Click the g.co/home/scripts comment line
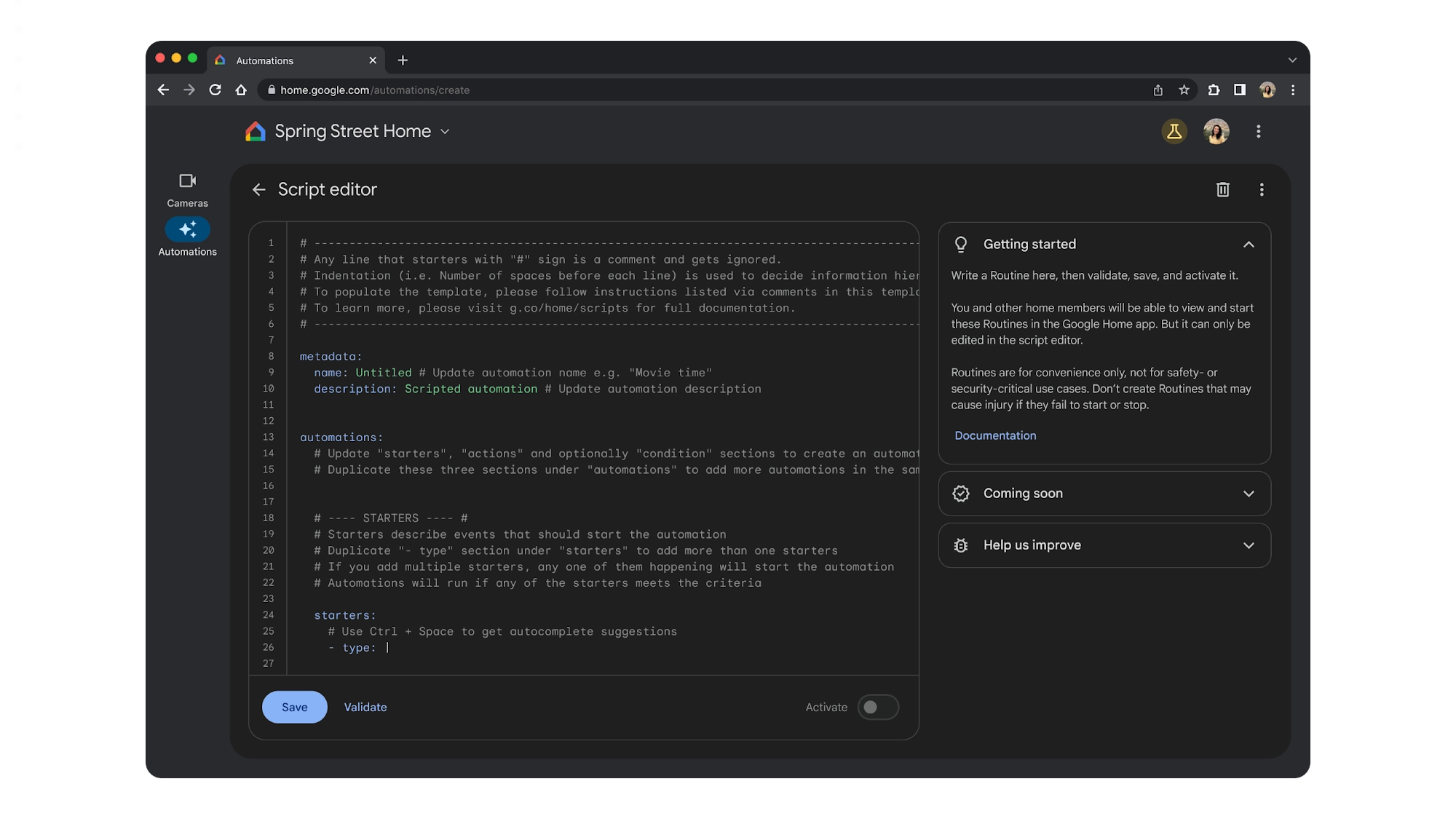 [547, 308]
